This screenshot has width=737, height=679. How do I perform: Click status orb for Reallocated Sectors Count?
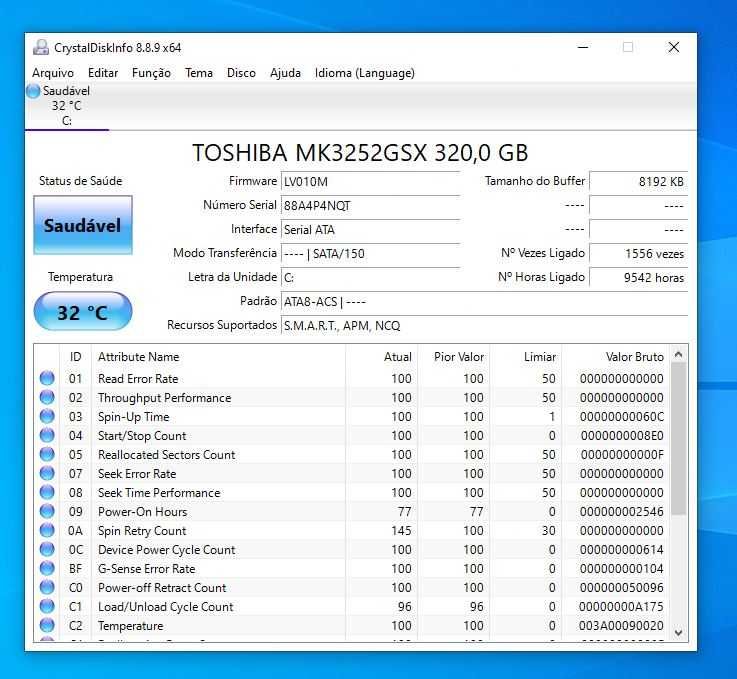pyautogui.click(x=47, y=454)
